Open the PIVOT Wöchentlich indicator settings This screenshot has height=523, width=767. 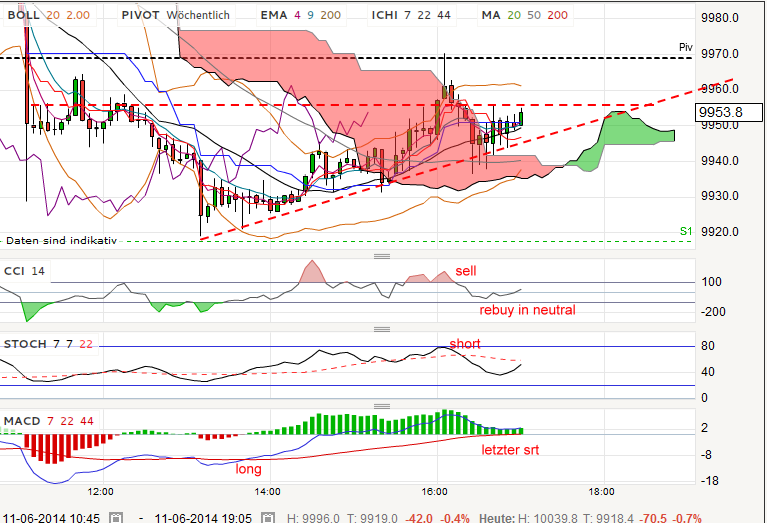pos(176,15)
